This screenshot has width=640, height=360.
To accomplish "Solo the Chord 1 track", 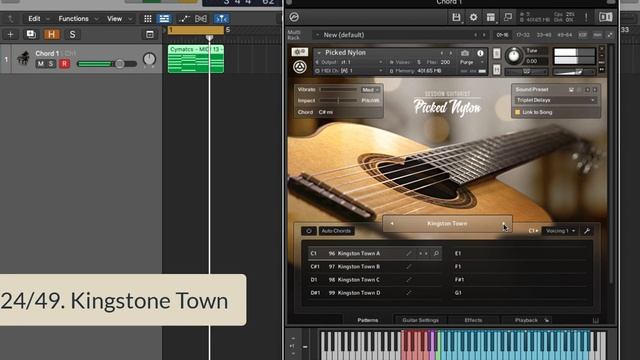I will [x=51, y=64].
